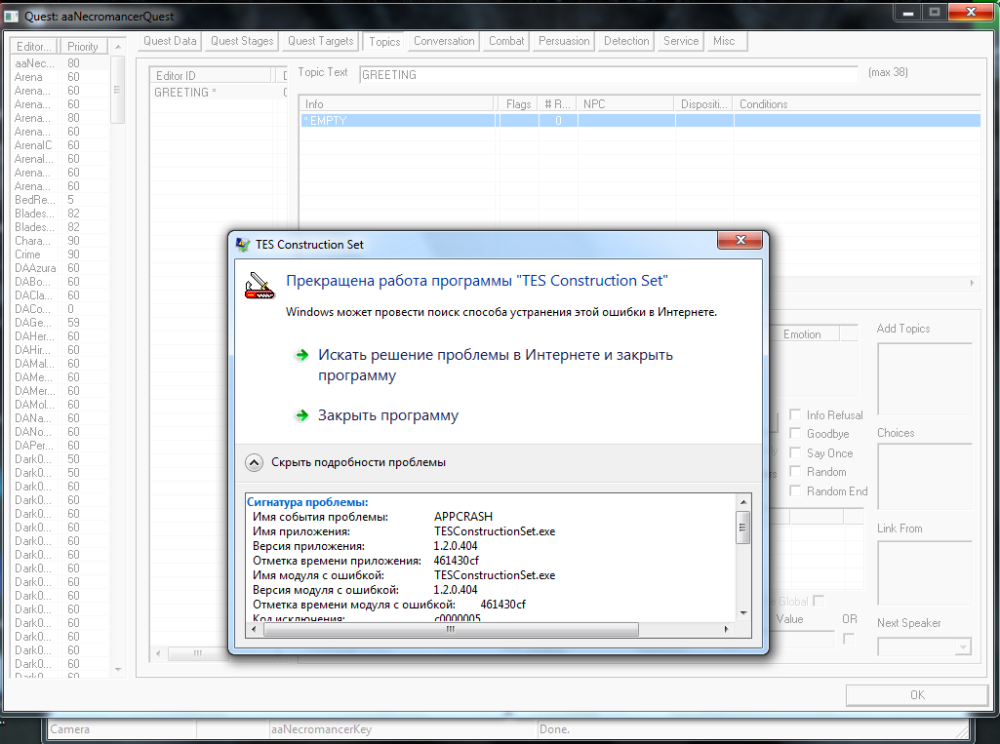The height and width of the screenshot is (744, 1000).
Task: Click the Info column header
Action: coord(399,104)
